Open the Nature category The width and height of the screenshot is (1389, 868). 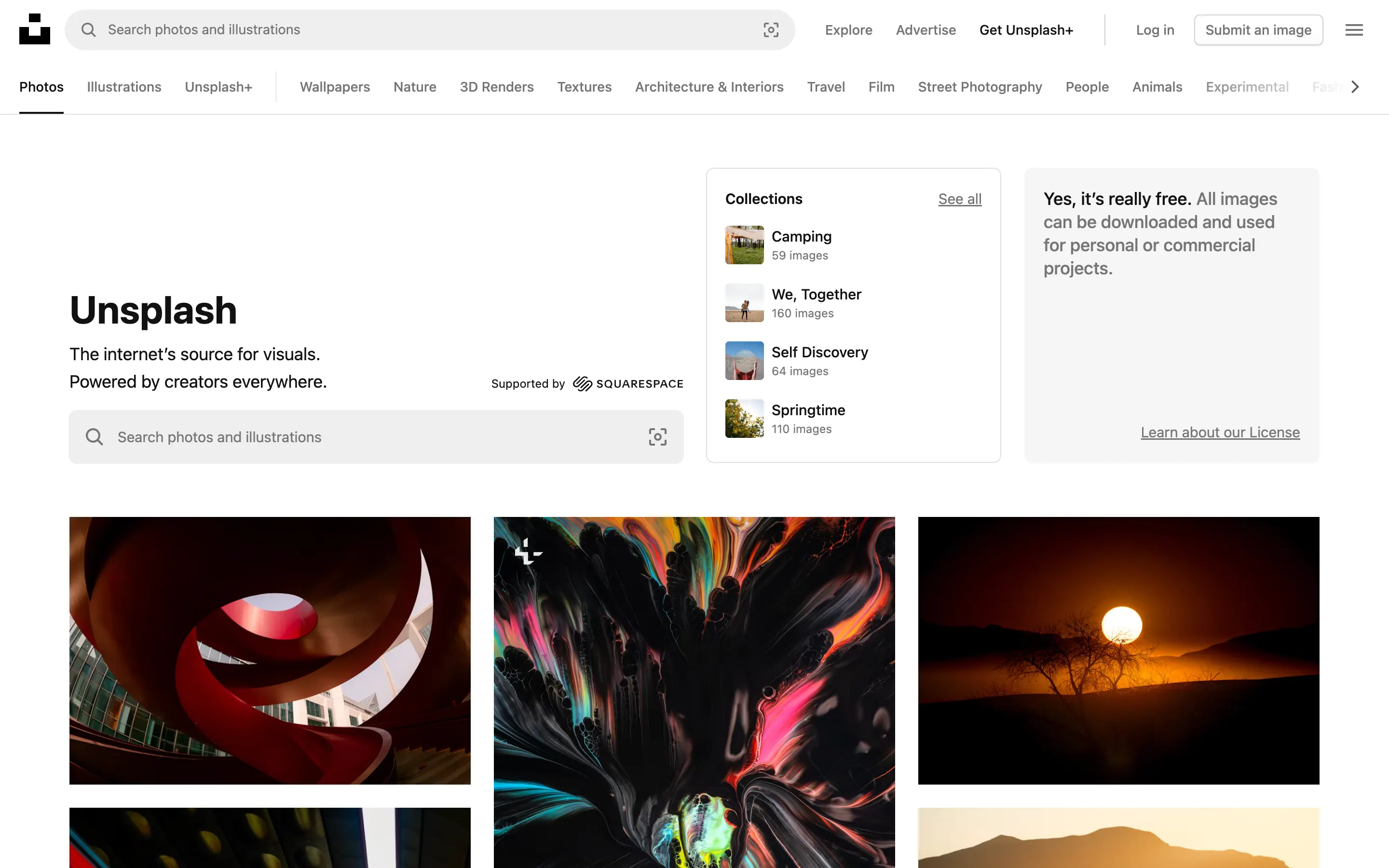pyautogui.click(x=415, y=87)
